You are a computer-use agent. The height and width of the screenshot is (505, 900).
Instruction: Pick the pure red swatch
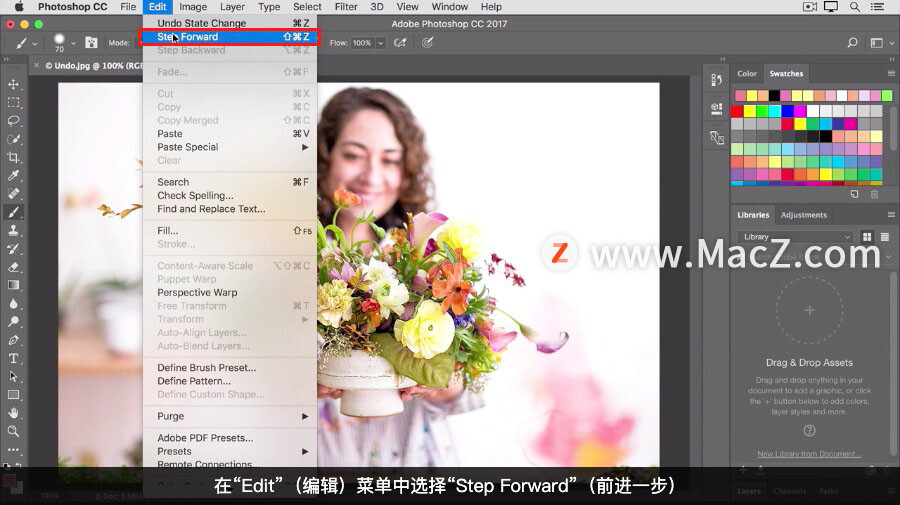(738, 111)
